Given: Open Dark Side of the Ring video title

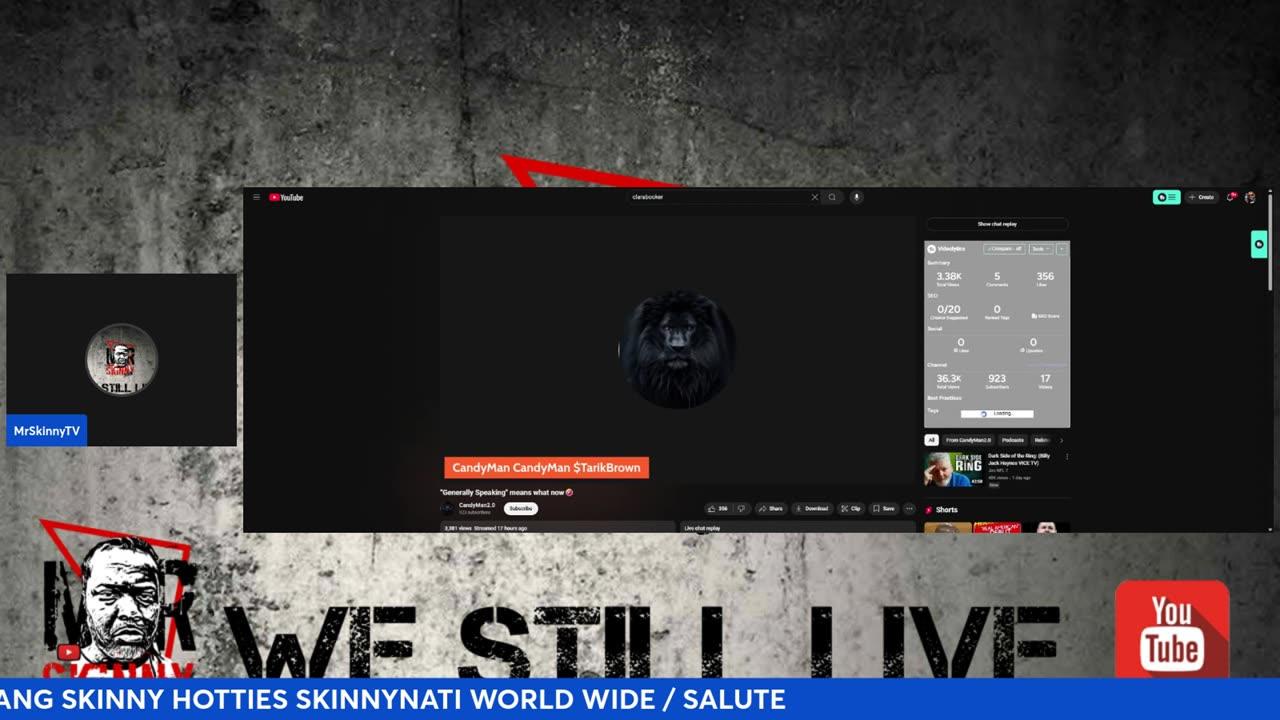Looking at the screenshot, I should [x=1020, y=459].
